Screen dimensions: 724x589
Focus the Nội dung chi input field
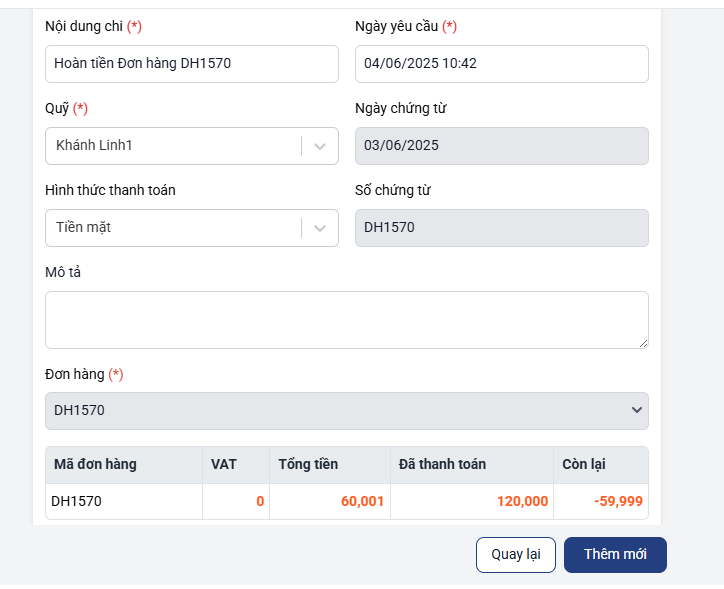click(192, 64)
